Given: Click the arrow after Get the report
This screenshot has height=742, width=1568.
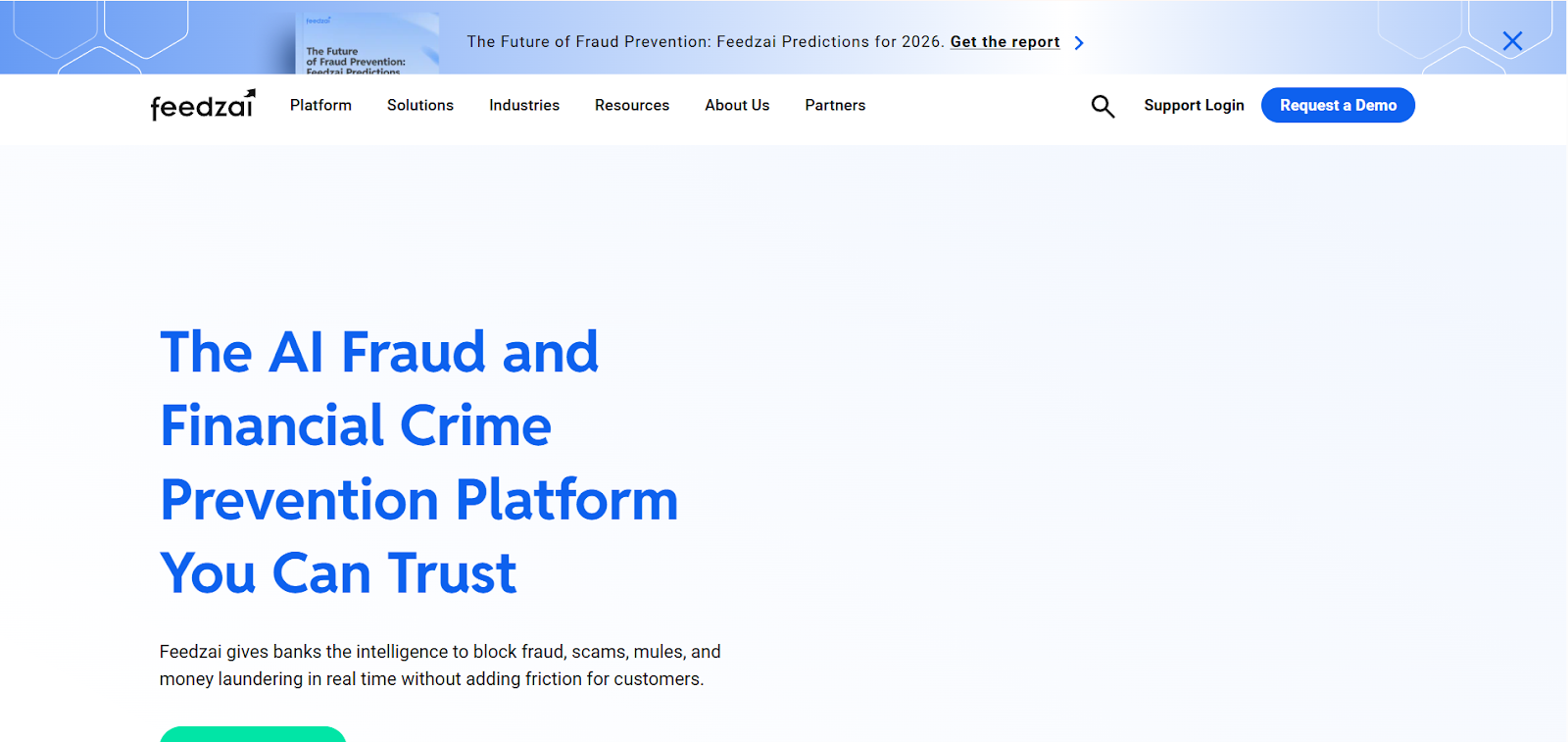Looking at the screenshot, I should click(1079, 43).
